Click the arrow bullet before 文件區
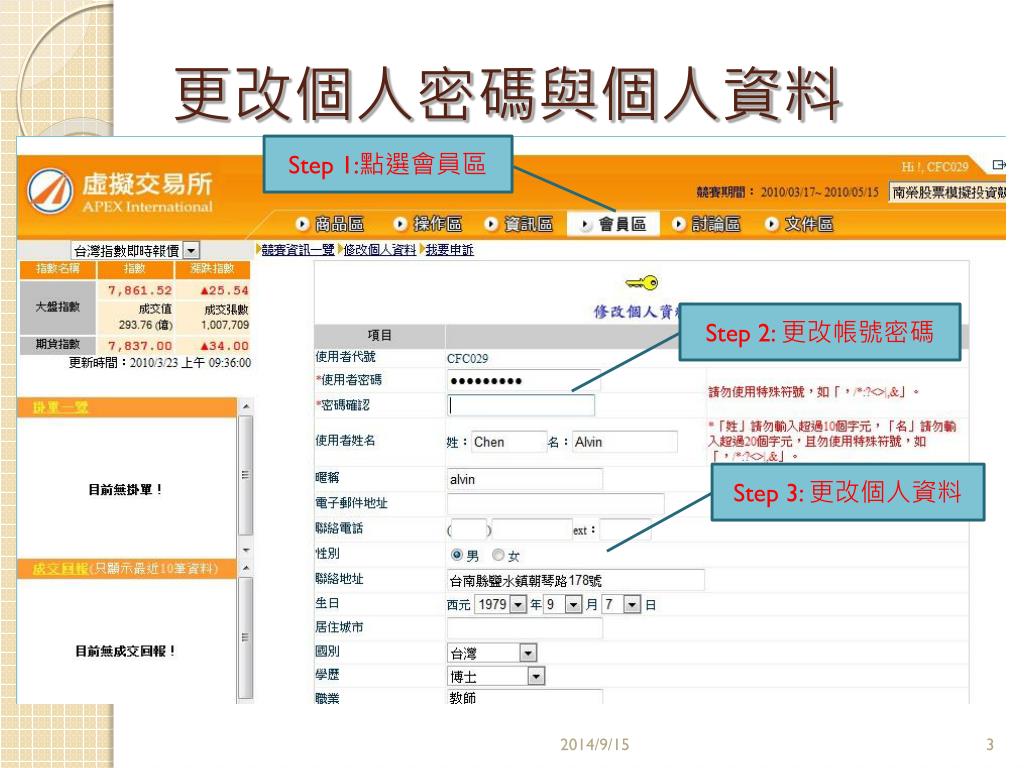 pos(771,224)
